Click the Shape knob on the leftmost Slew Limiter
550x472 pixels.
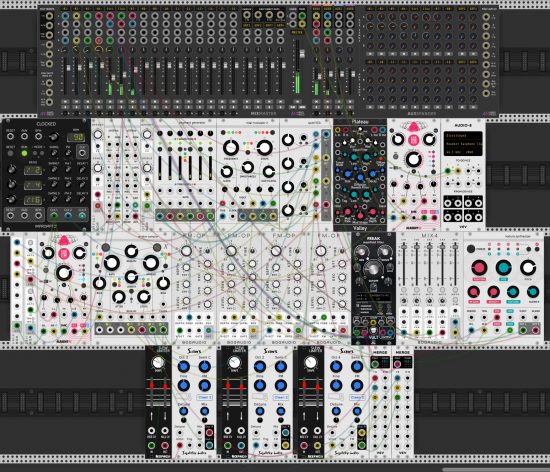(158, 363)
